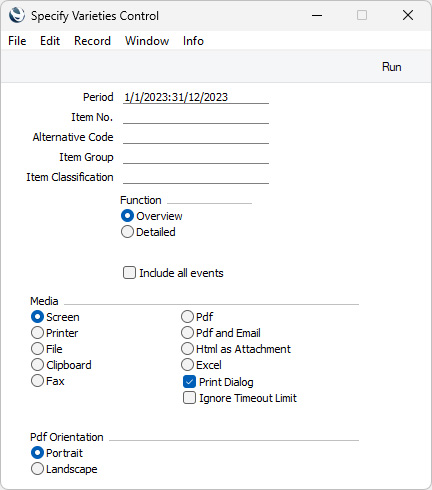432x490 pixels.
Task: Focus the Item Classification field
Action: coord(196,177)
